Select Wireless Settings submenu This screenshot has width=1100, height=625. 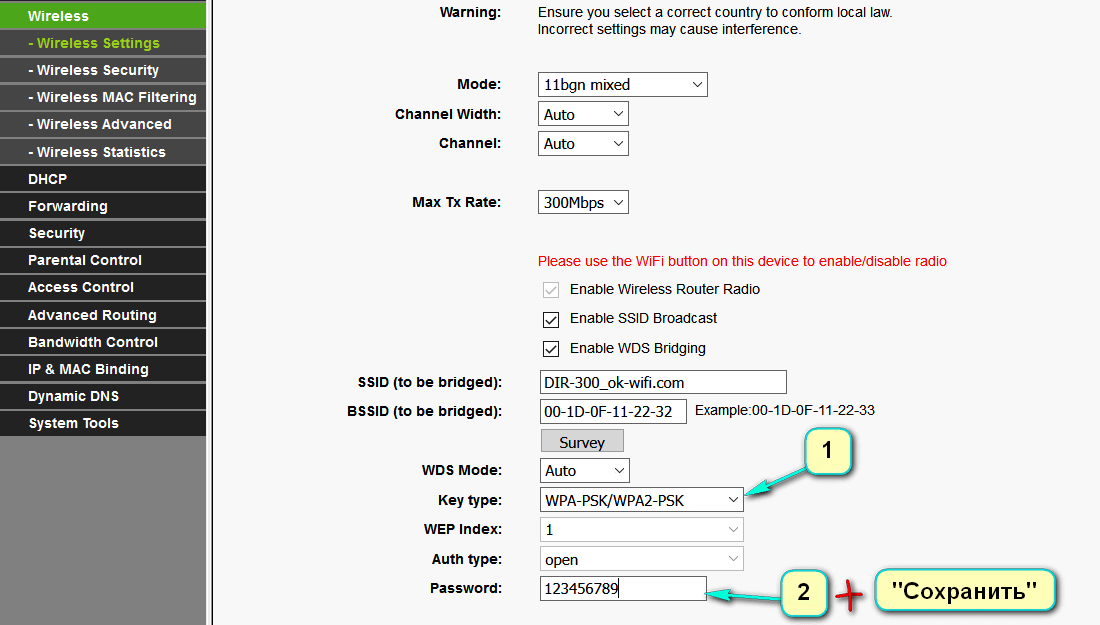pyautogui.click(x=103, y=43)
